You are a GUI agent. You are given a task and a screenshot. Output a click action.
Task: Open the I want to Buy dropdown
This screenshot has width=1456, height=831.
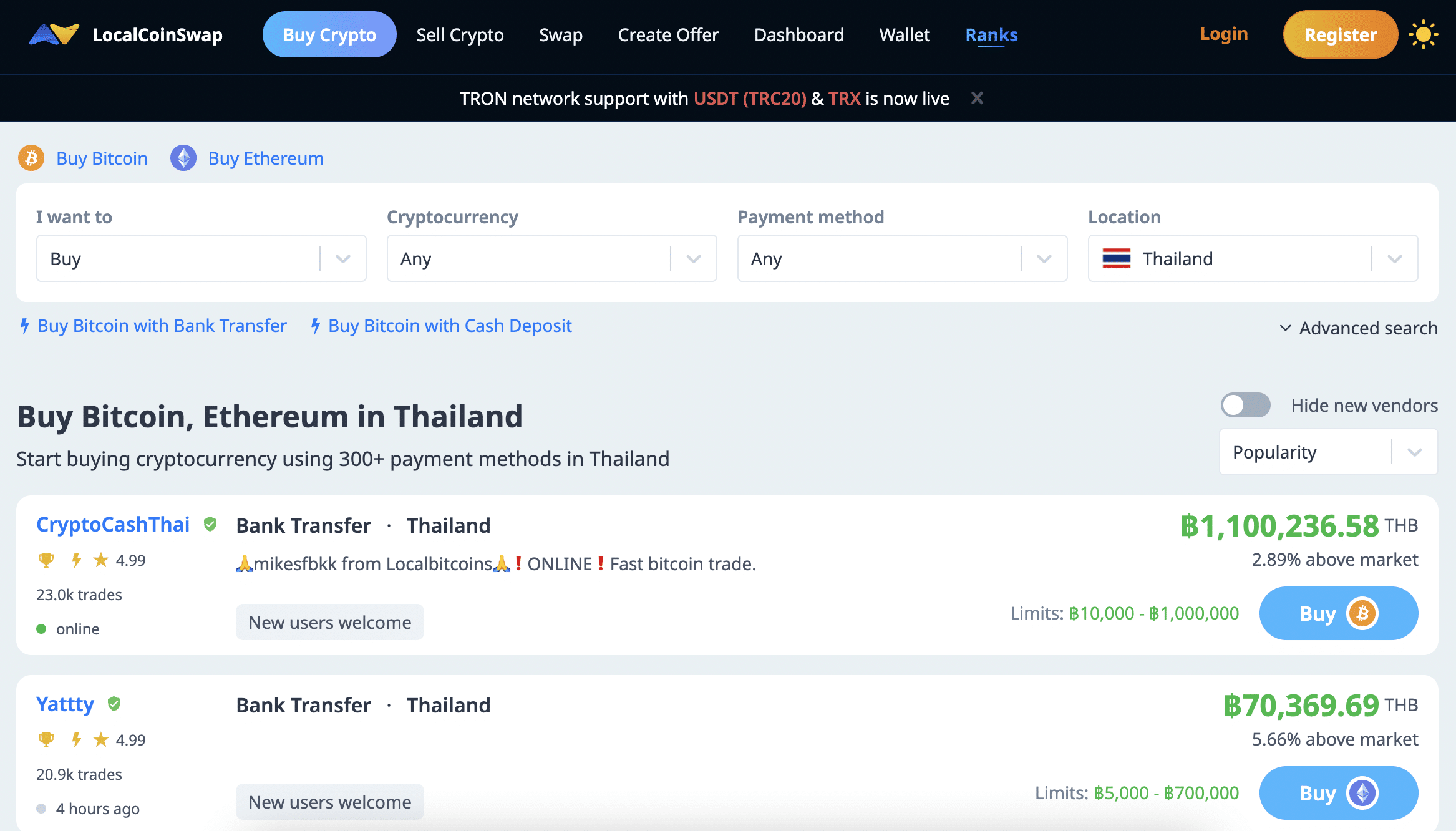(201, 258)
